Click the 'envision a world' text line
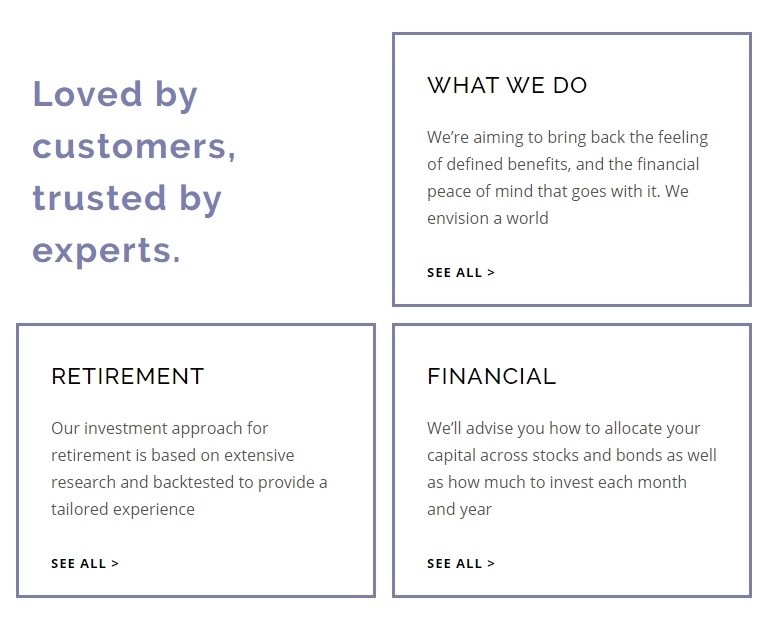The image size is (768, 630). click(487, 218)
